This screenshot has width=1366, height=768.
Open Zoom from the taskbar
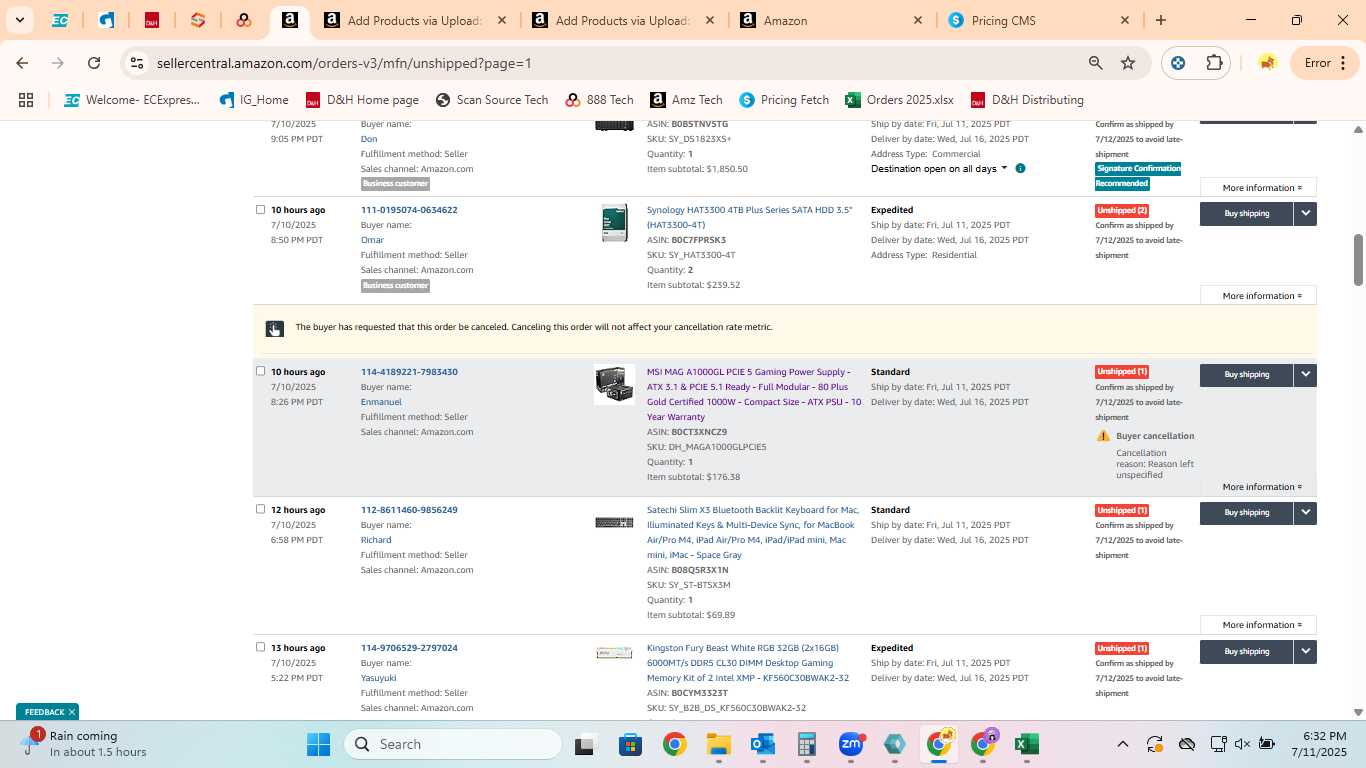tap(851, 744)
